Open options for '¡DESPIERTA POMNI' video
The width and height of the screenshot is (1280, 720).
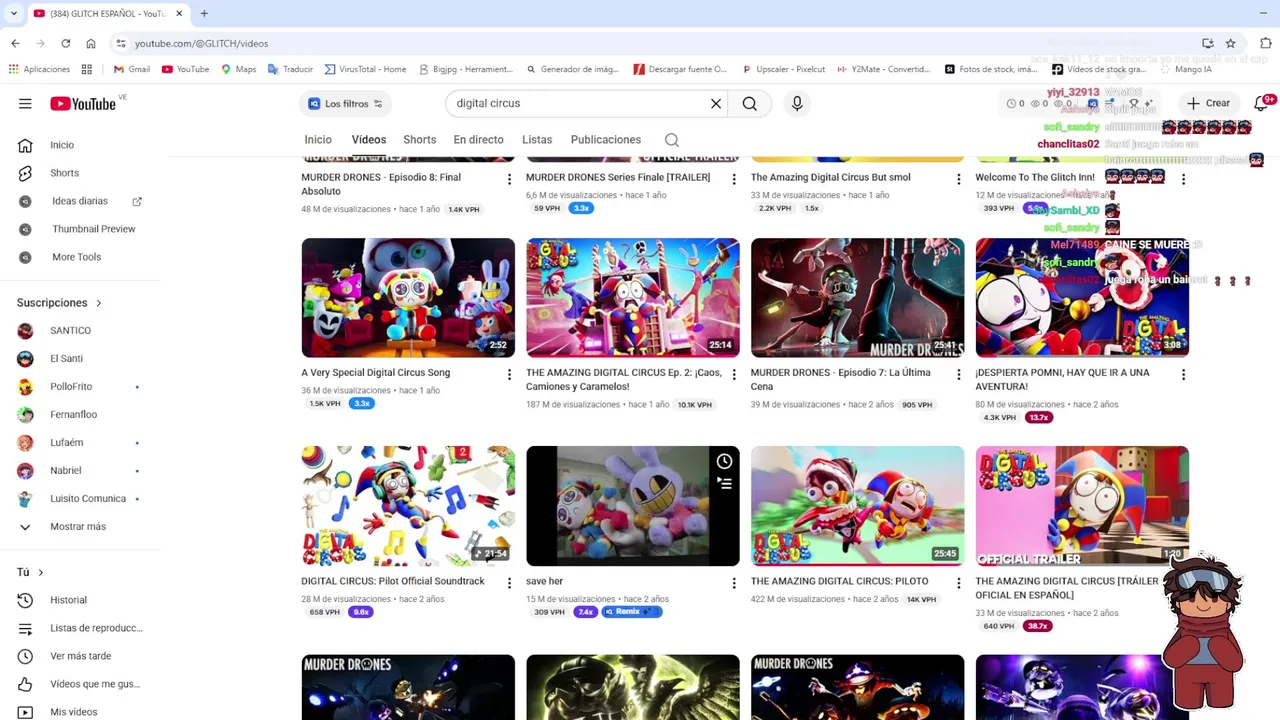click(x=1183, y=374)
